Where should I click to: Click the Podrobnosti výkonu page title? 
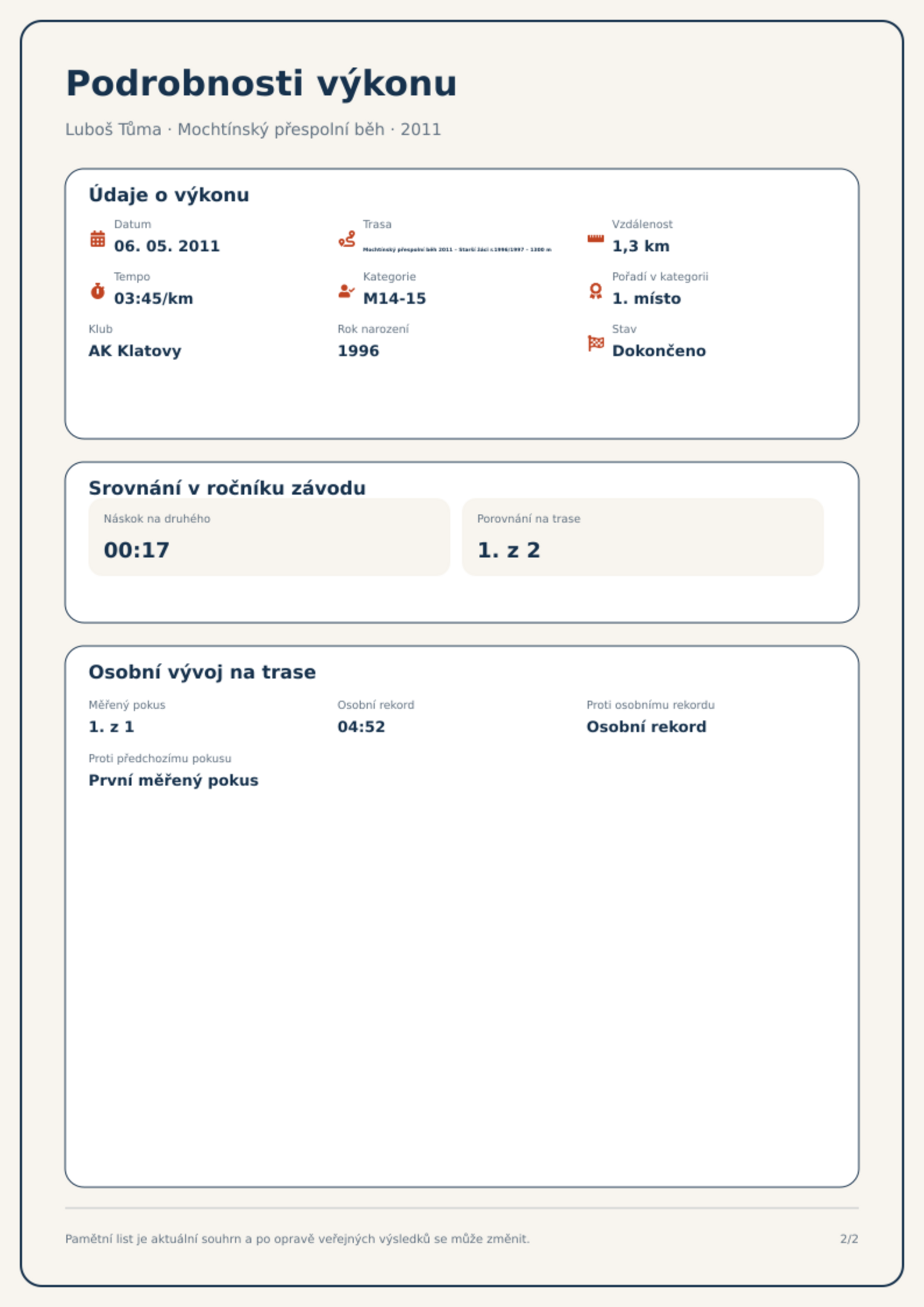tap(261, 83)
